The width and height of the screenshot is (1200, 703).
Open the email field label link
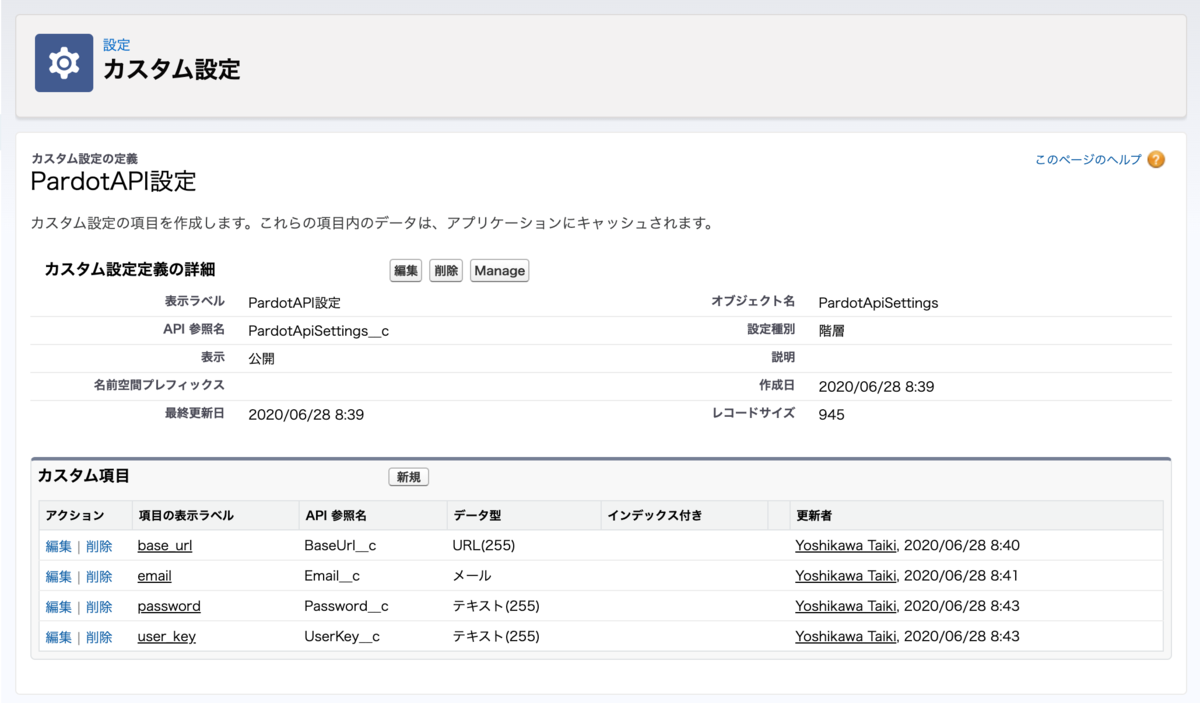tap(154, 576)
